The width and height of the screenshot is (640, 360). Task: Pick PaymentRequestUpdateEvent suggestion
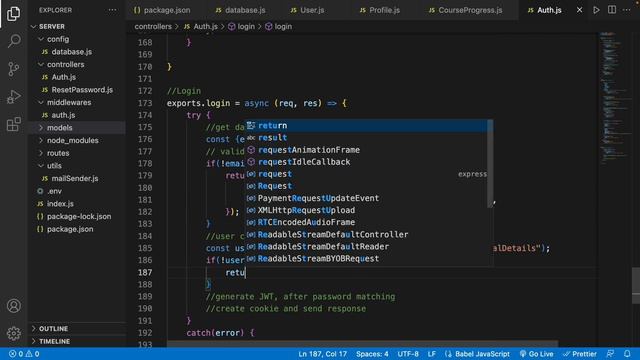tap(366, 198)
